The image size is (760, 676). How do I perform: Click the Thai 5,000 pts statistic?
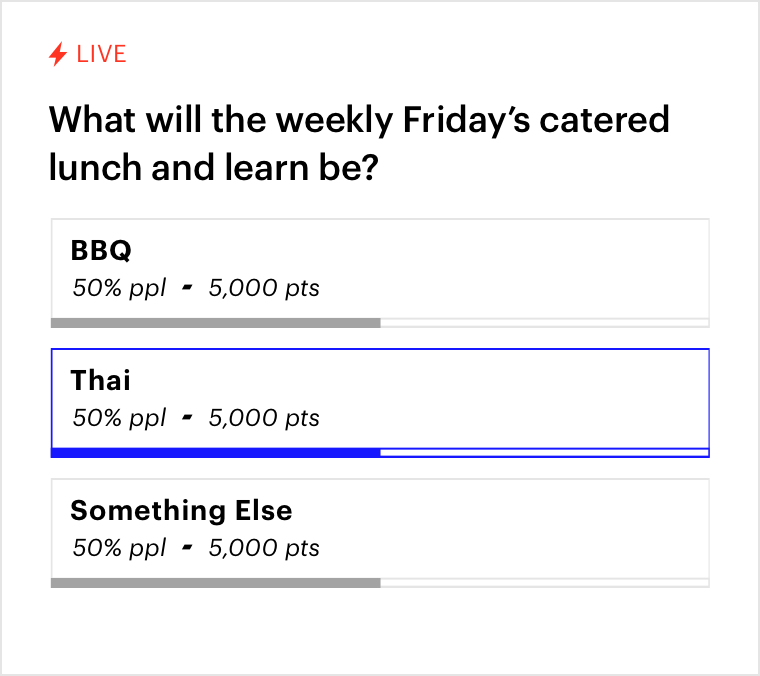click(x=264, y=418)
